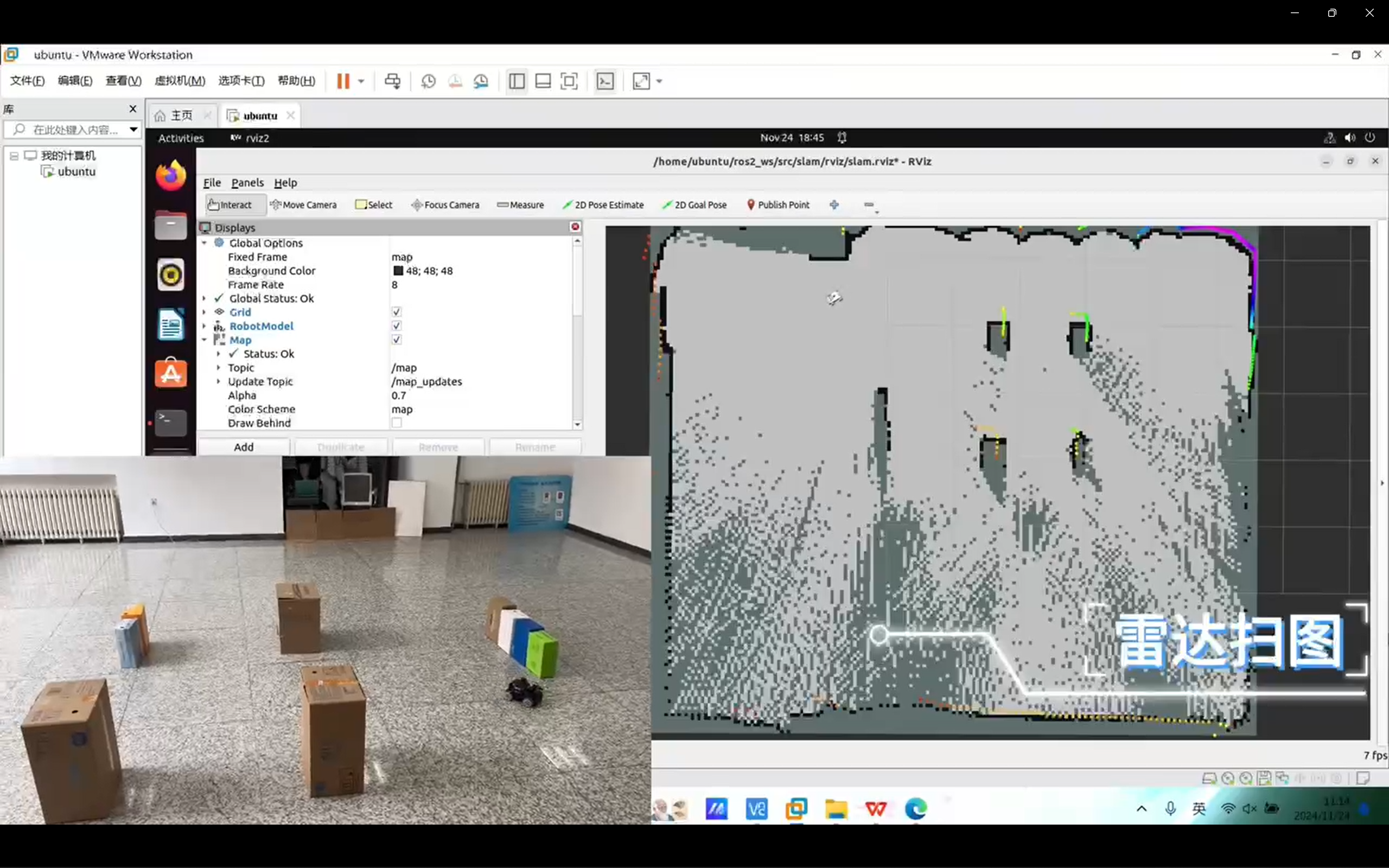Expand the Update Topic property
Viewport: 1389px width, 868px height.
click(218, 382)
